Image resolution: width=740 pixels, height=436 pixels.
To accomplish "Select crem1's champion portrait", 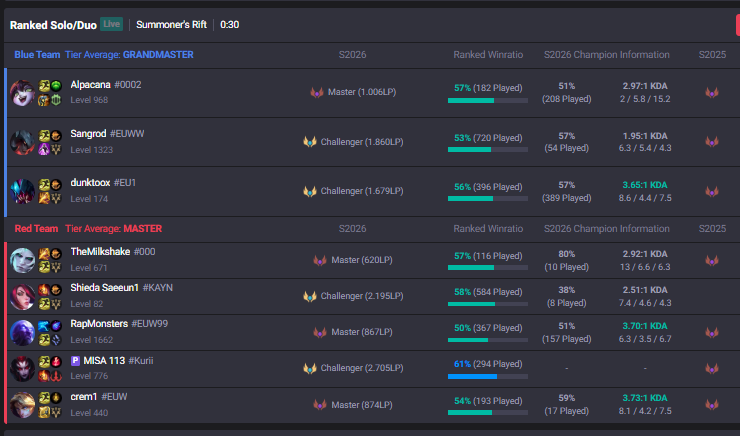I will pos(22,405).
